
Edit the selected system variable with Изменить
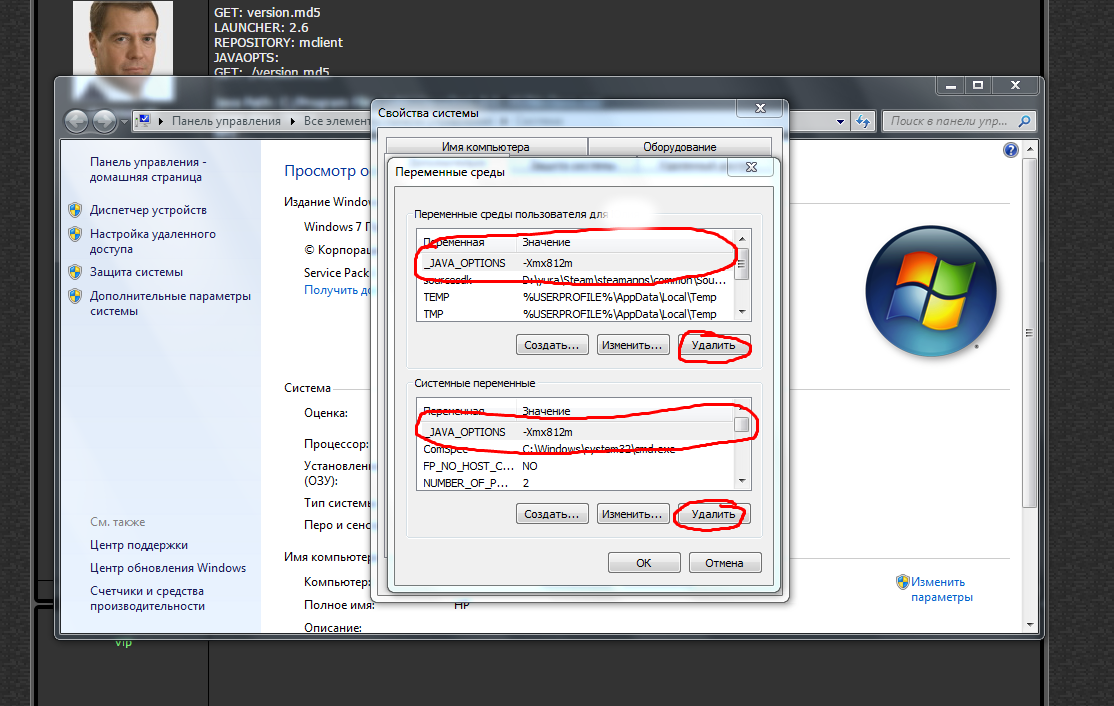pos(632,514)
